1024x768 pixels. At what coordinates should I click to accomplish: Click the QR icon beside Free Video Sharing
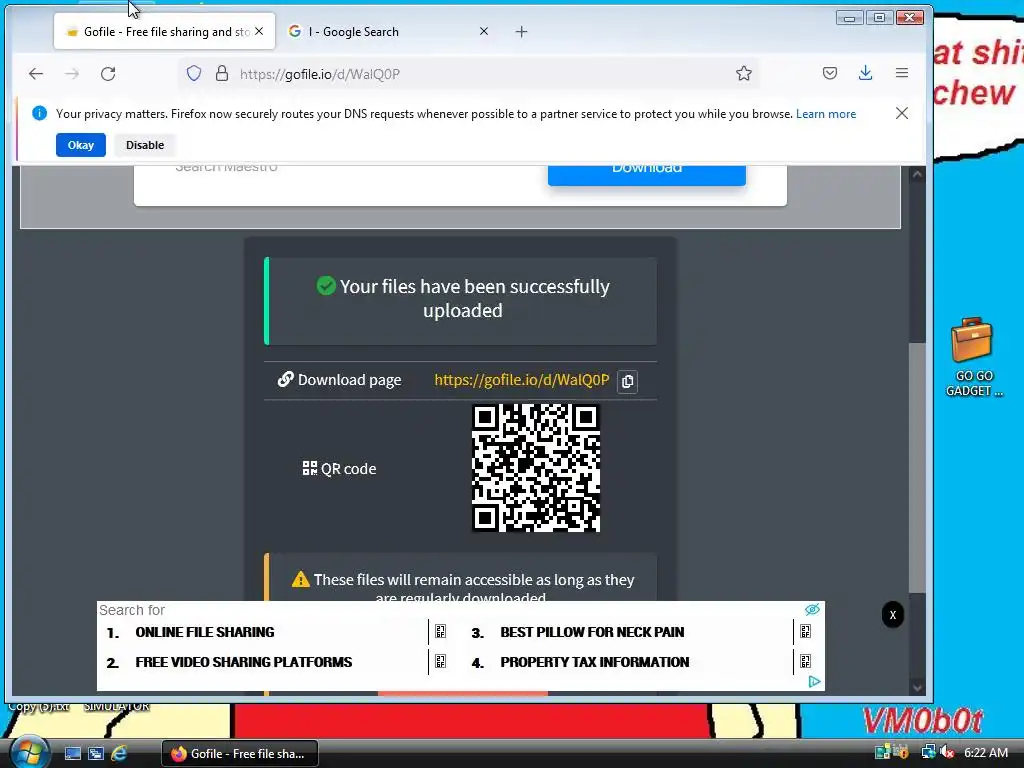[440, 662]
